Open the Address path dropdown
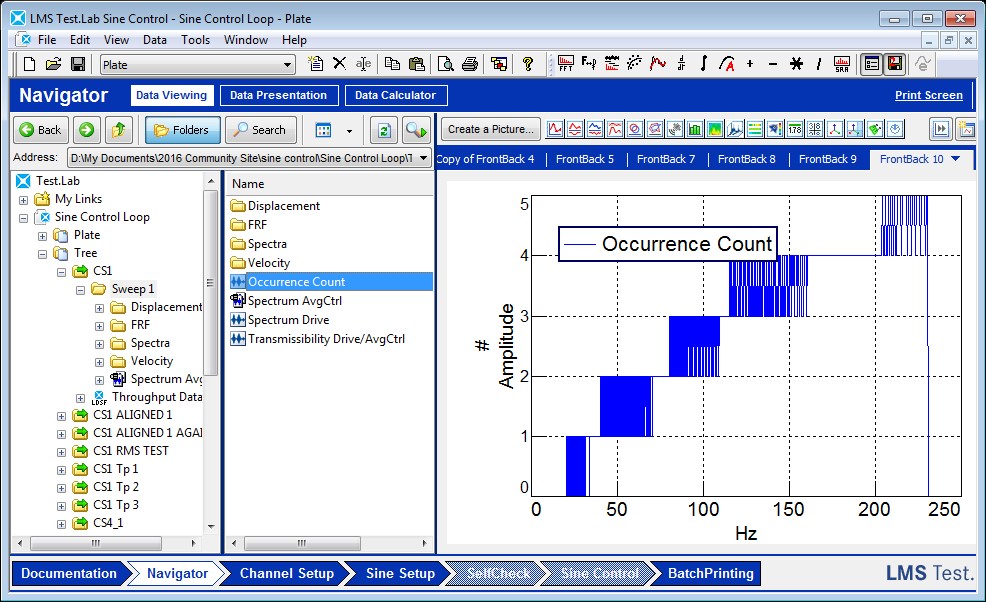The height and width of the screenshot is (602, 986). pyautogui.click(x=424, y=158)
